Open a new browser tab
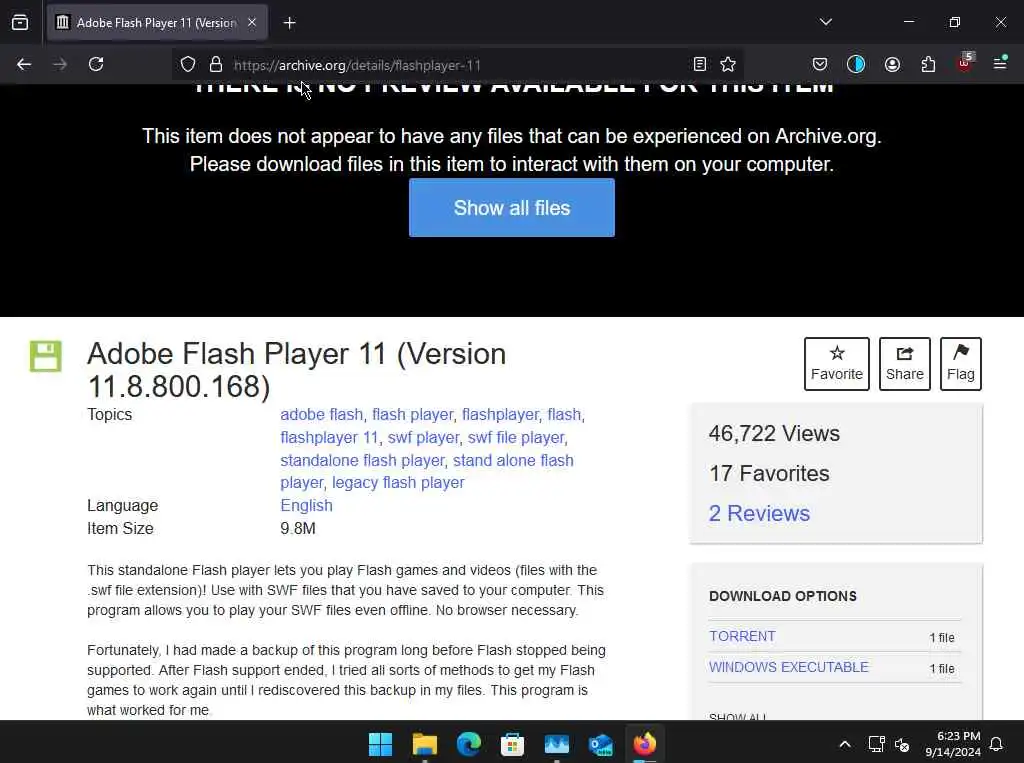 pos(289,23)
